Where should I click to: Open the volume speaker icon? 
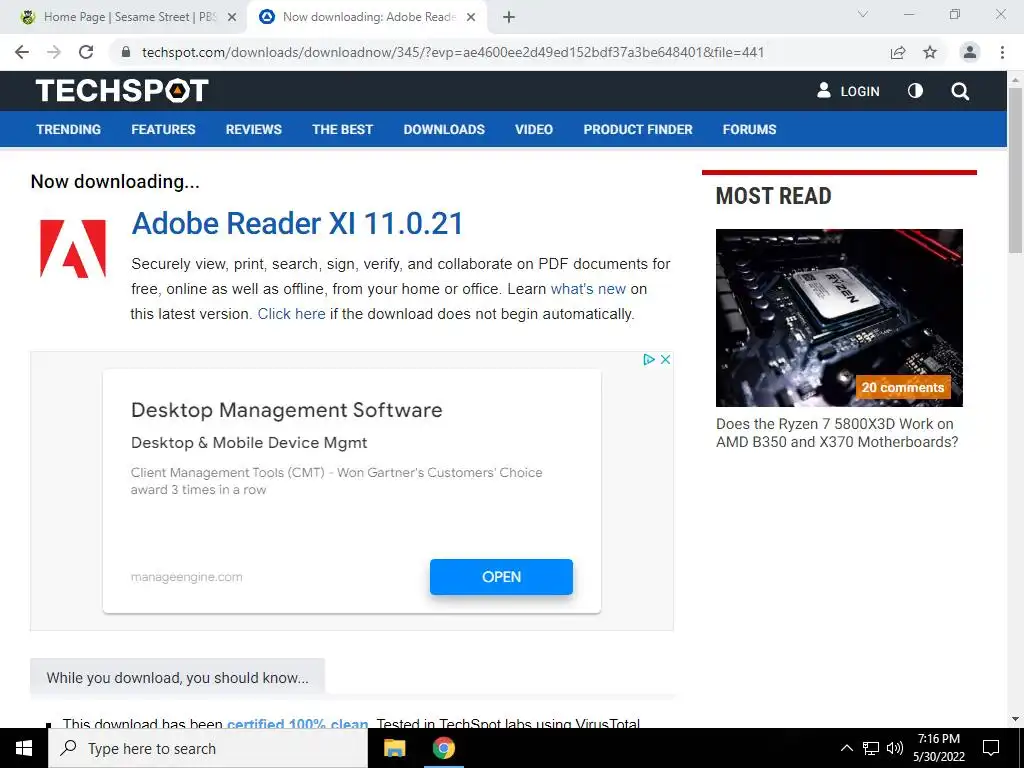click(x=895, y=748)
